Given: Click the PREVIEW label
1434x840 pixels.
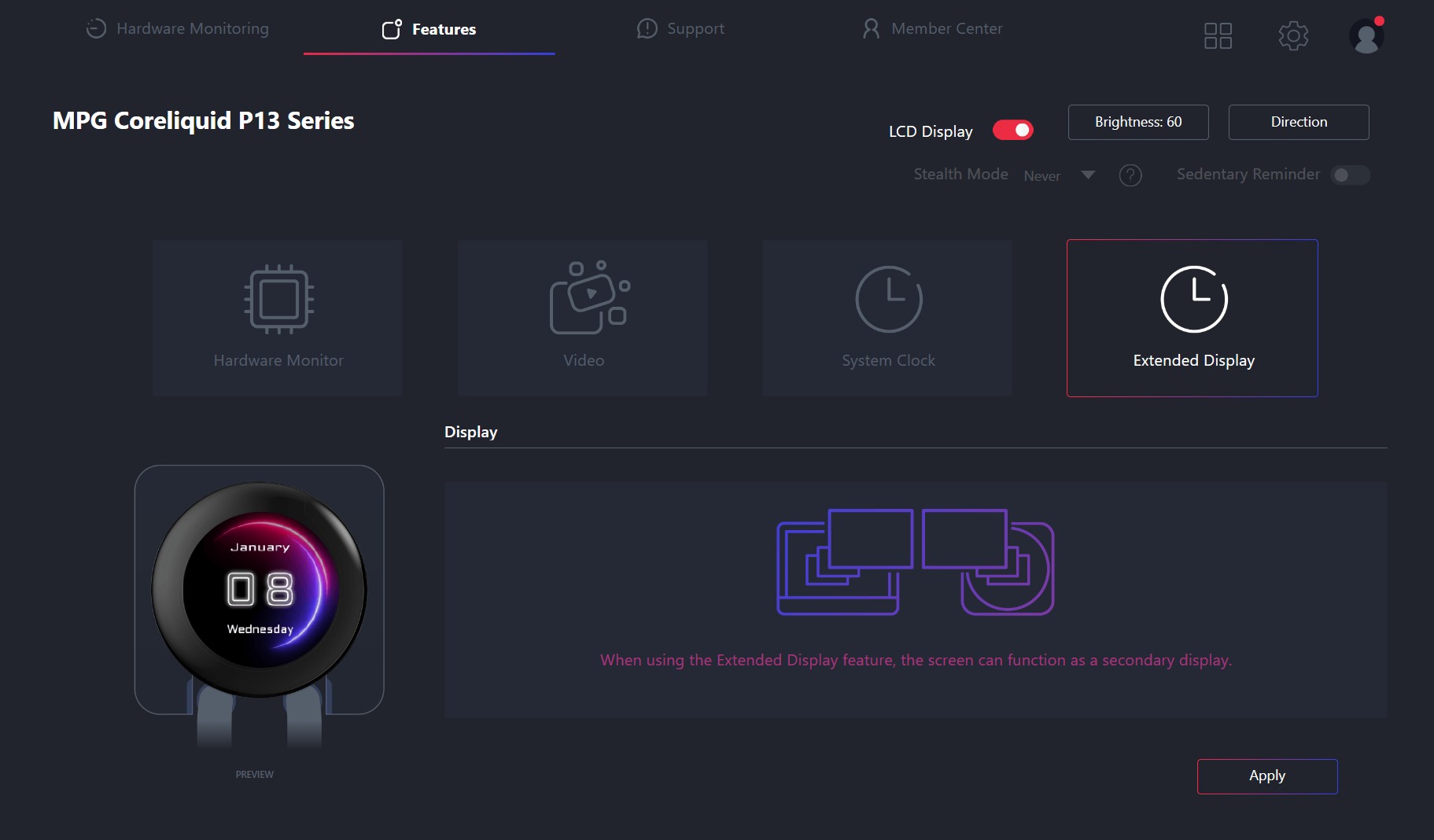Looking at the screenshot, I should click(255, 775).
